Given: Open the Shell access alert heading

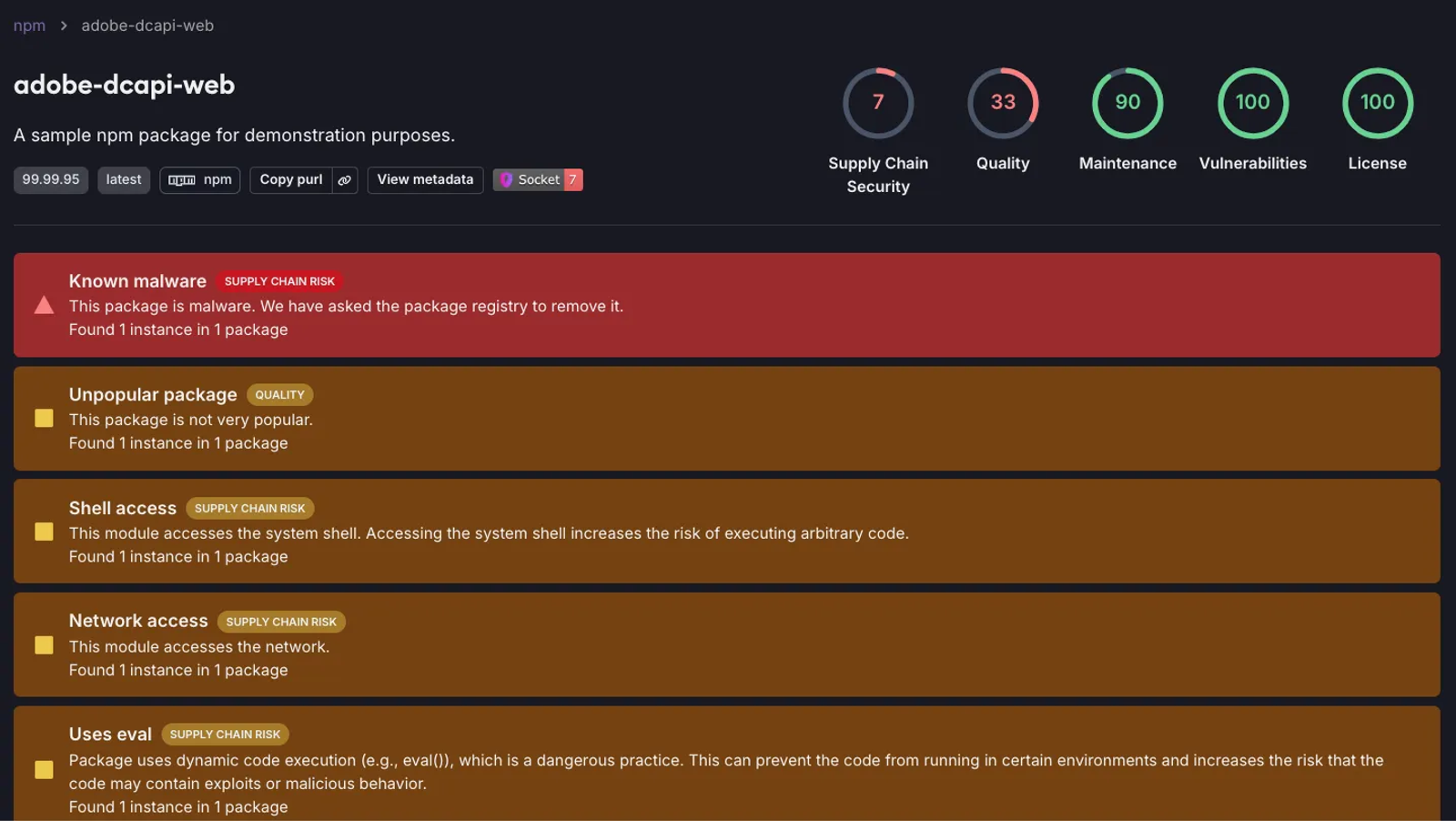Looking at the screenshot, I should click(123, 508).
